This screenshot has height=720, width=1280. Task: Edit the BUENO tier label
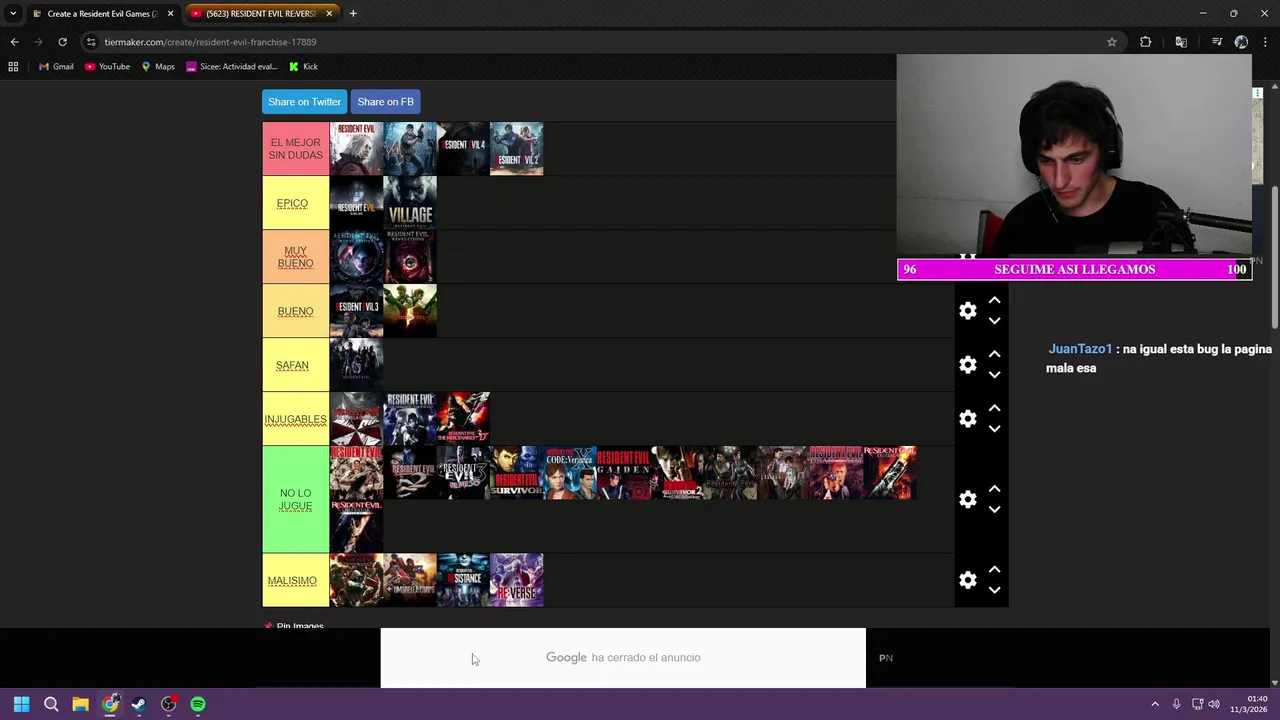coord(295,311)
